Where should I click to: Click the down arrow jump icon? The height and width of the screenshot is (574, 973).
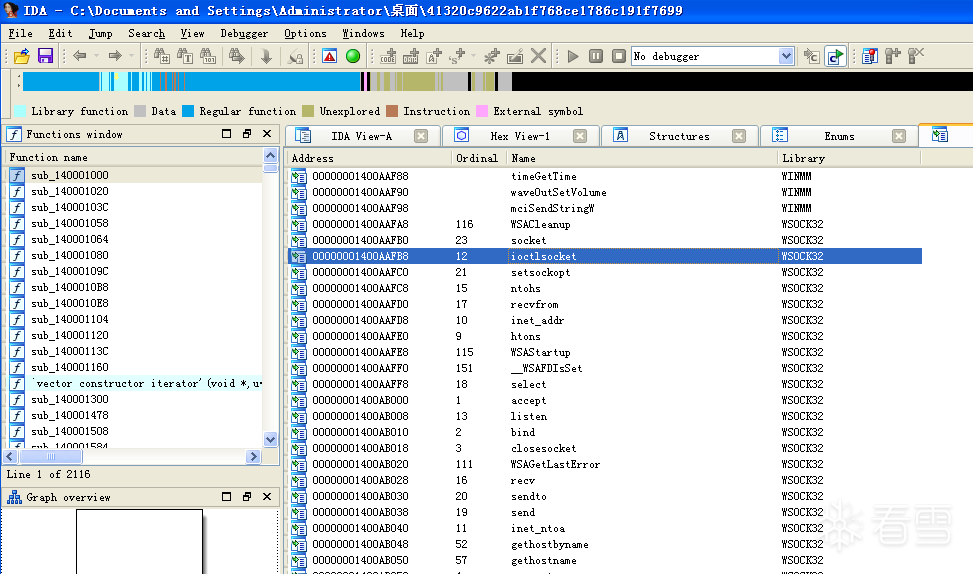[x=266, y=56]
